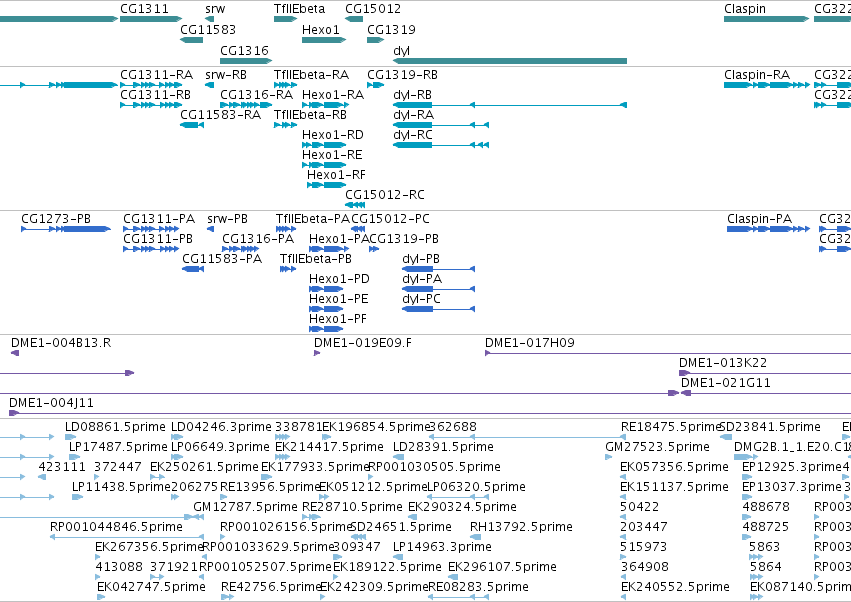Click the dyl-PB protein label
Viewport: 851px width, 602px height.
[x=421, y=259]
